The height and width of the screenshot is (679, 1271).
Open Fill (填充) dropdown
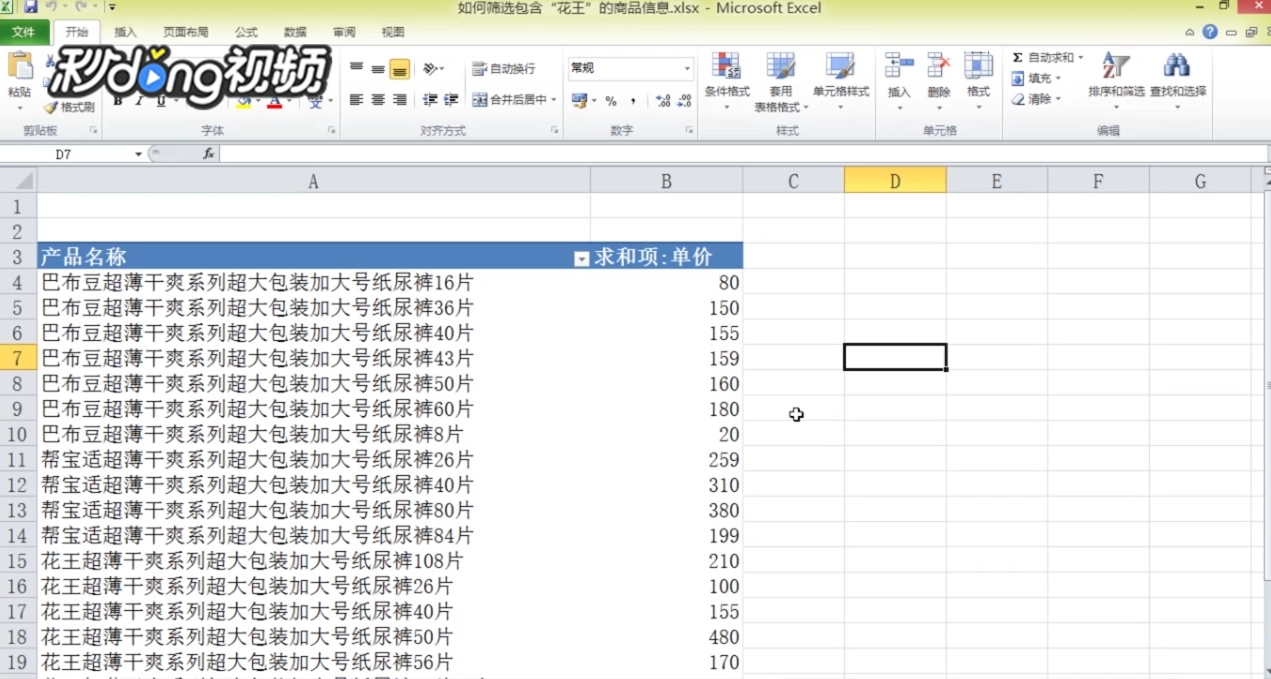(x=1037, y=79)
